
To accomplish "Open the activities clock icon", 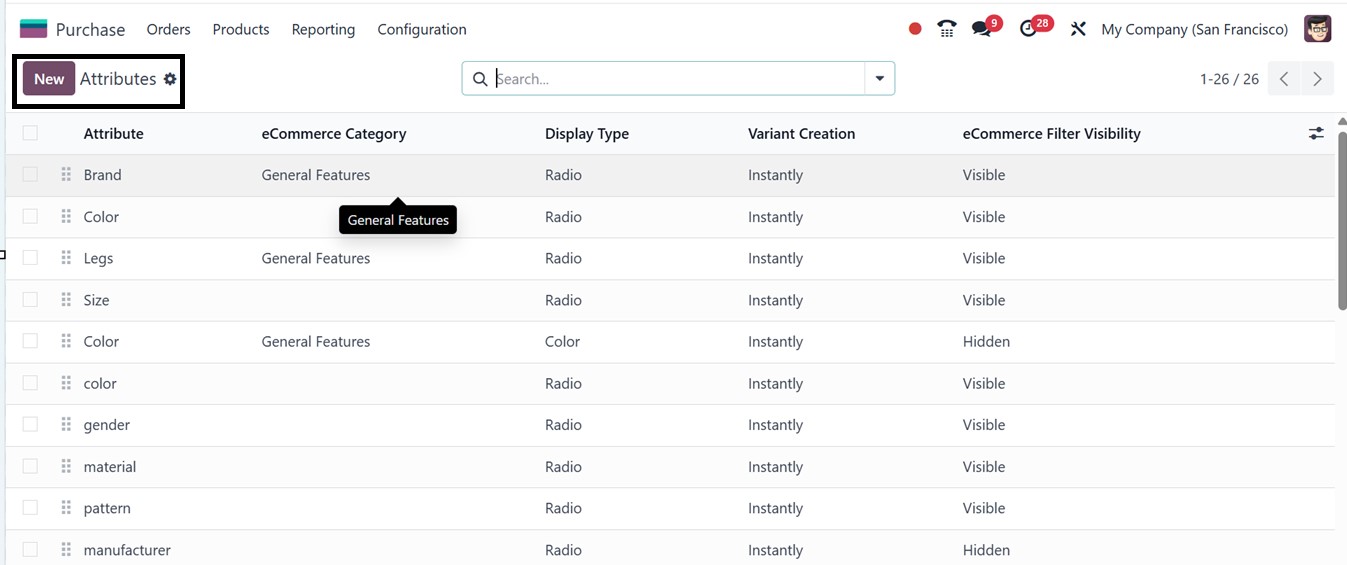I will point(1028,29).
